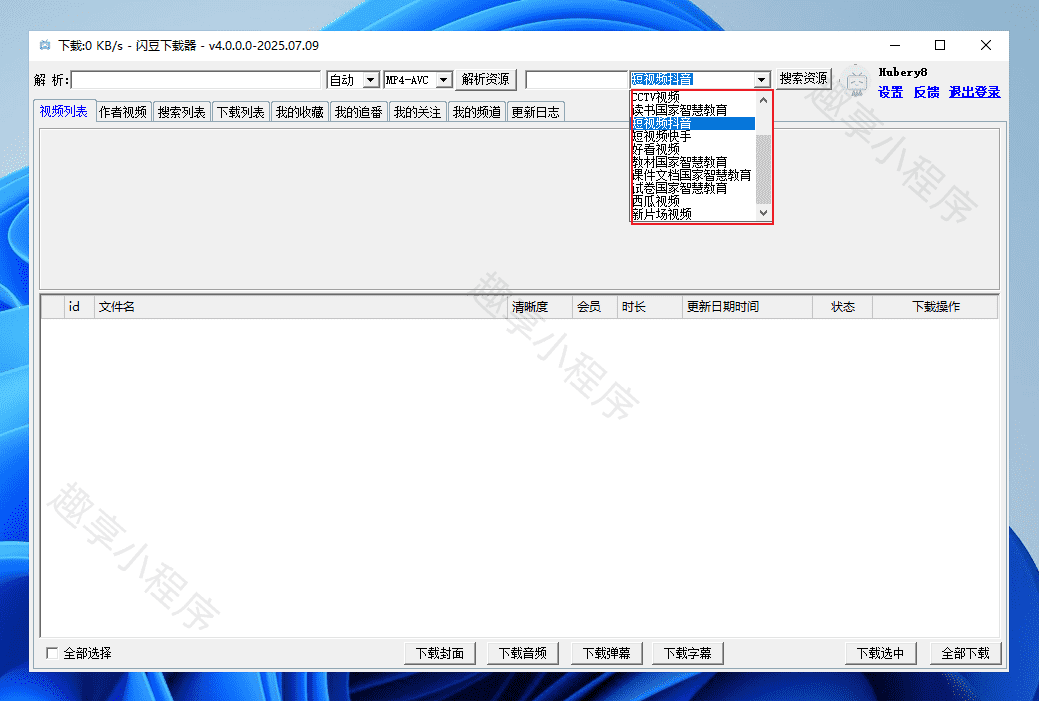1039x701 pixels.
Task: Open the 我的收藏 tab
Action: coord(300,112)
